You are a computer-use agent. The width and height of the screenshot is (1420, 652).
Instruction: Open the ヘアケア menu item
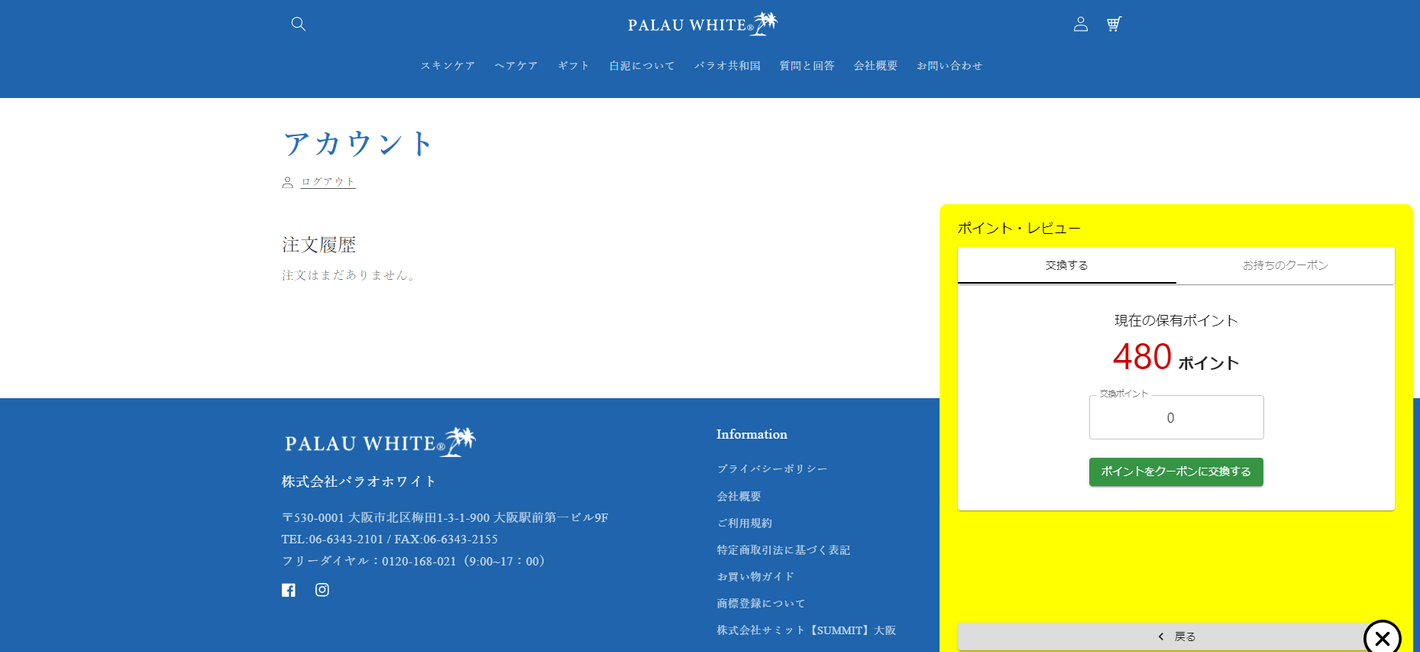pos(515,65)
